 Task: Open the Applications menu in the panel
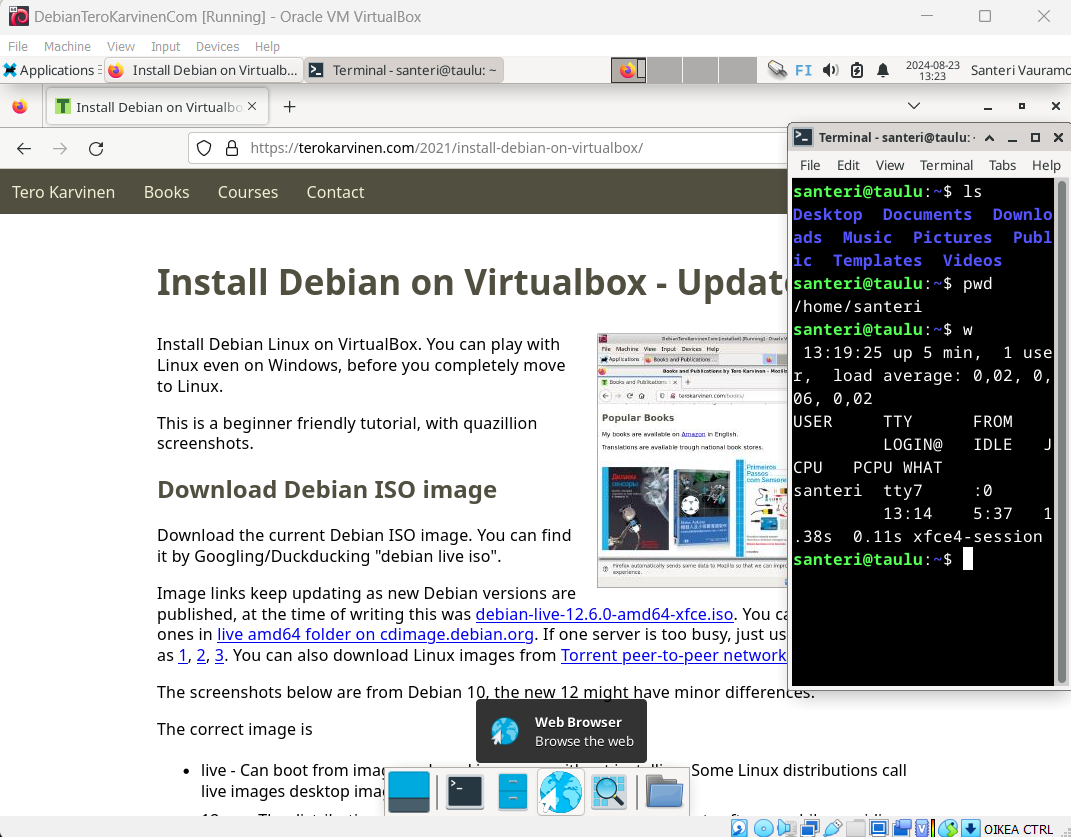(48, 70)
